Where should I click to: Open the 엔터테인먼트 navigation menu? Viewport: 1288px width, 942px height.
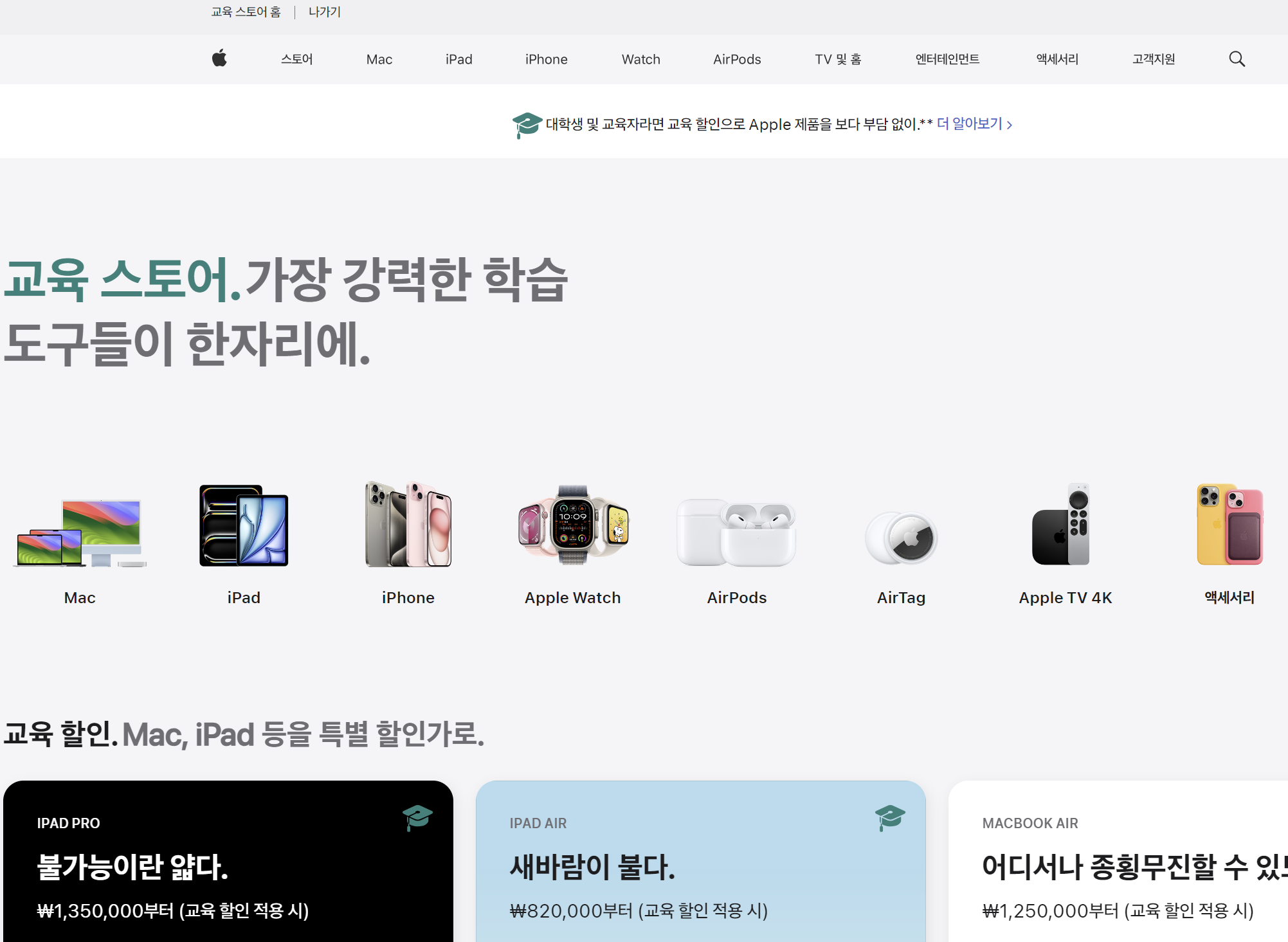947,59
